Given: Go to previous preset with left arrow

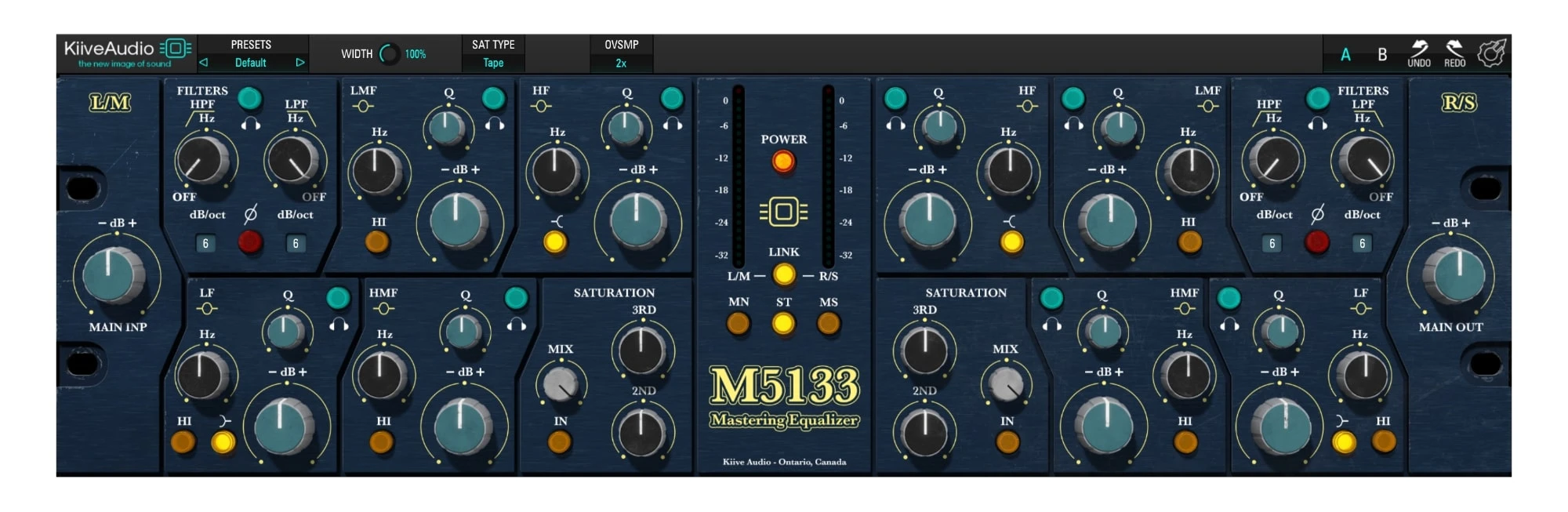Looking at the screenshot, I should (204, 63).
